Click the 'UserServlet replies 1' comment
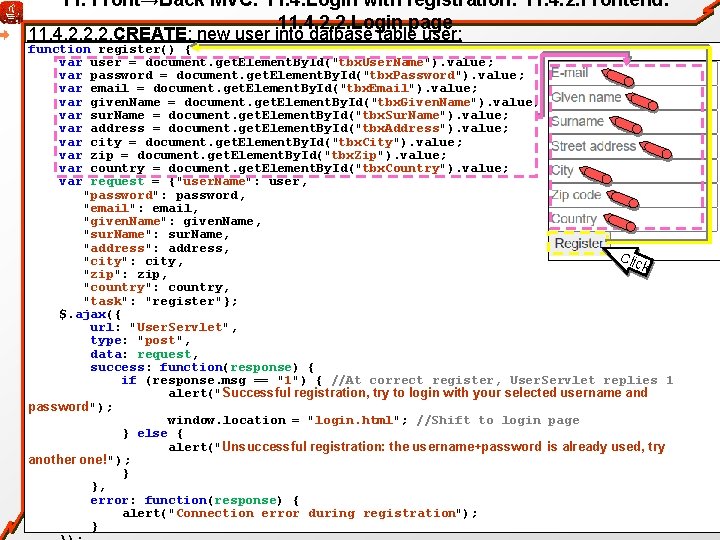The height and width of the screenshot is (540, 720). point(592,380)
